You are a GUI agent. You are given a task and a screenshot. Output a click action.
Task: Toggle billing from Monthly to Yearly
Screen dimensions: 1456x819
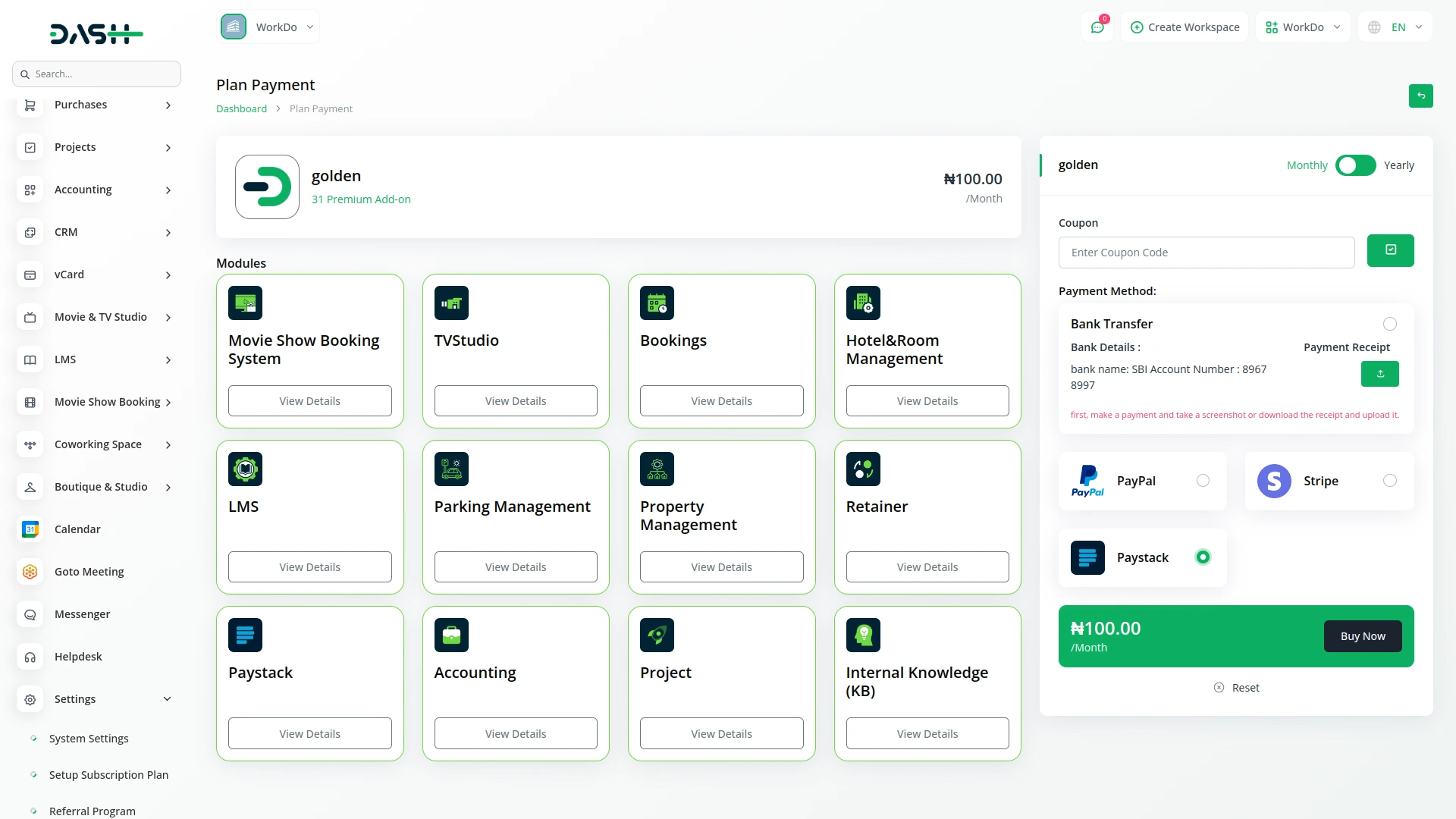(1355, 165)
